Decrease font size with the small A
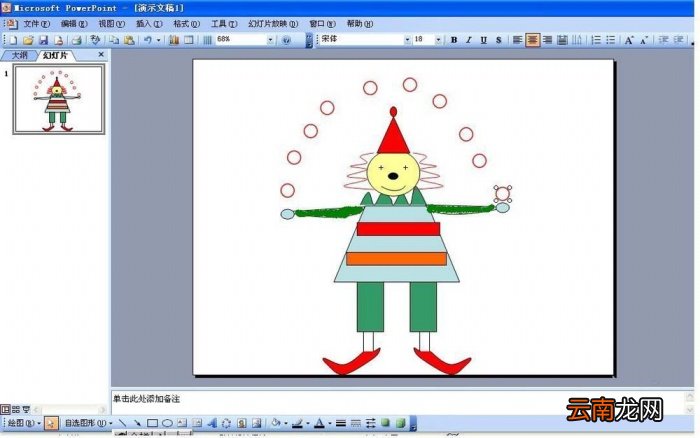Viewport: 700px width, 438px height. 644,40
